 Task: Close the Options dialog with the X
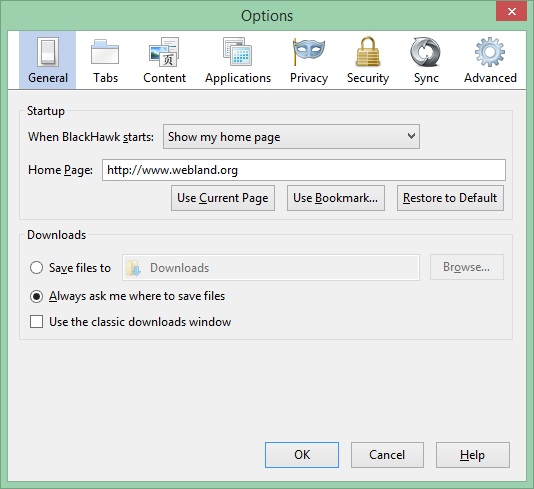pyautogui.click(x=512, y=12)
